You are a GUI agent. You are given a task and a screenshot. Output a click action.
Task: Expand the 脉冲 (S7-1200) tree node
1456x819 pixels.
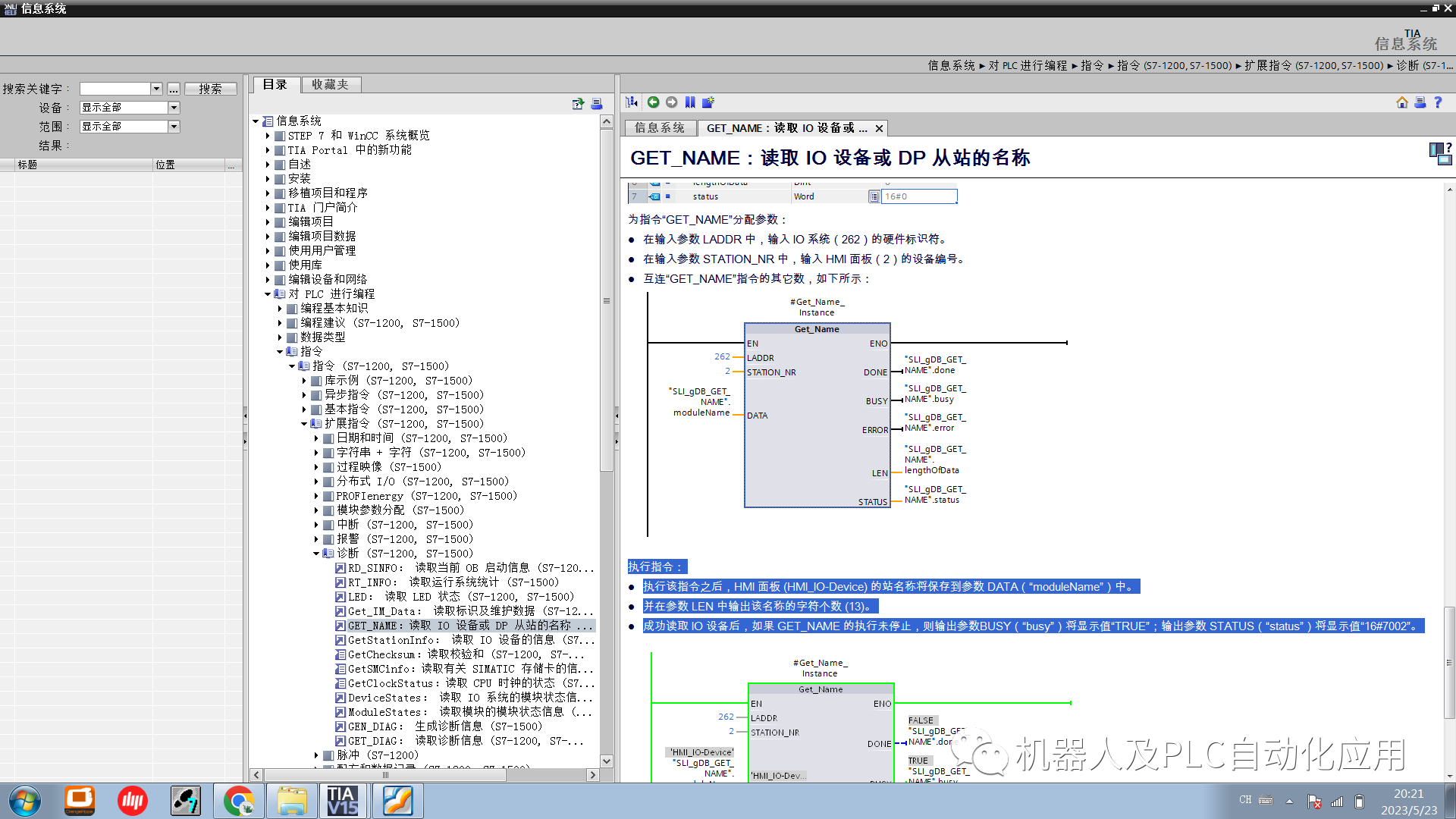point(317,755)
